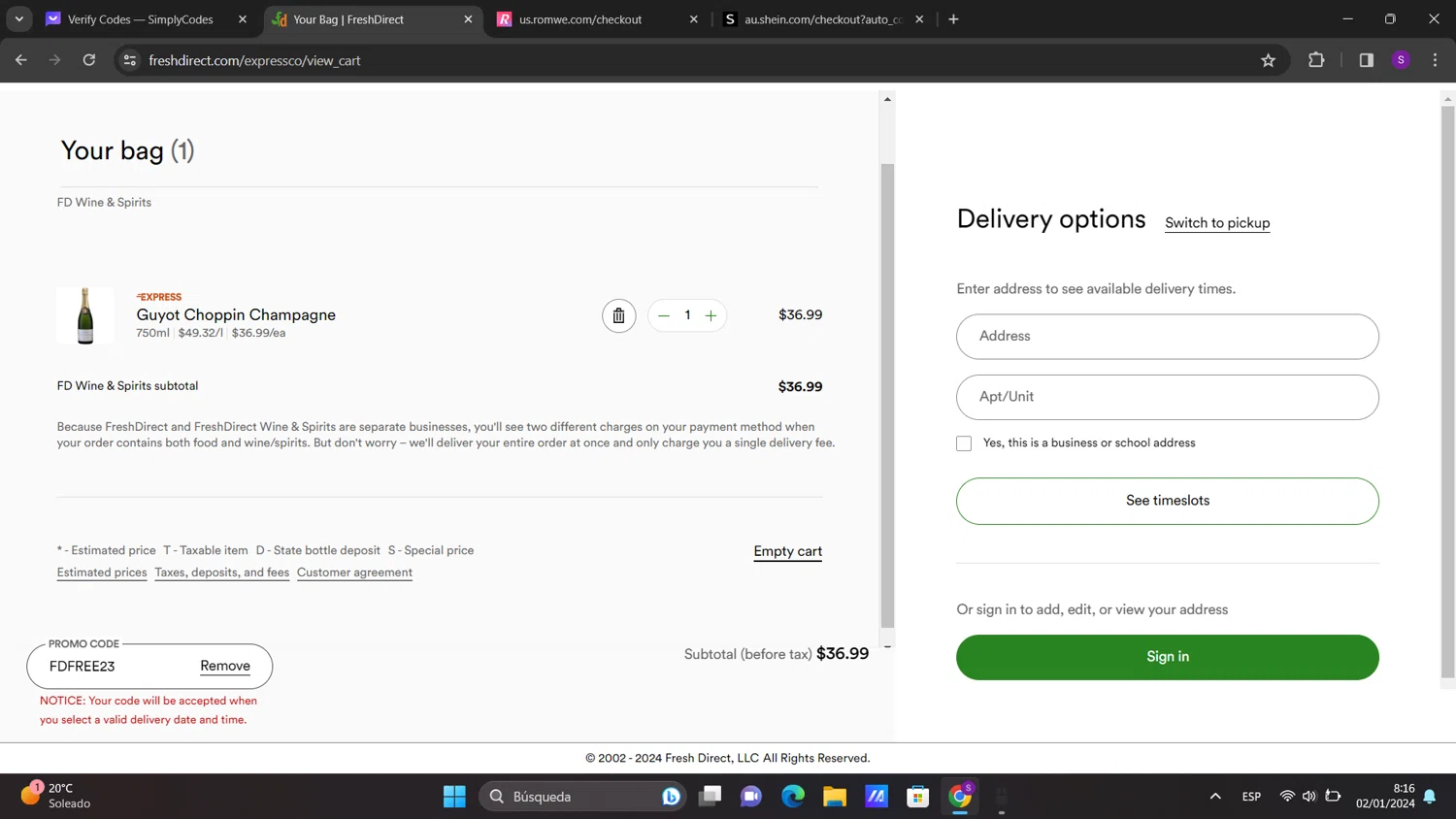Screen dimensions: 1456x819
Task: Open the Chrome profile avatar
Action: (x=1401, y=60)
